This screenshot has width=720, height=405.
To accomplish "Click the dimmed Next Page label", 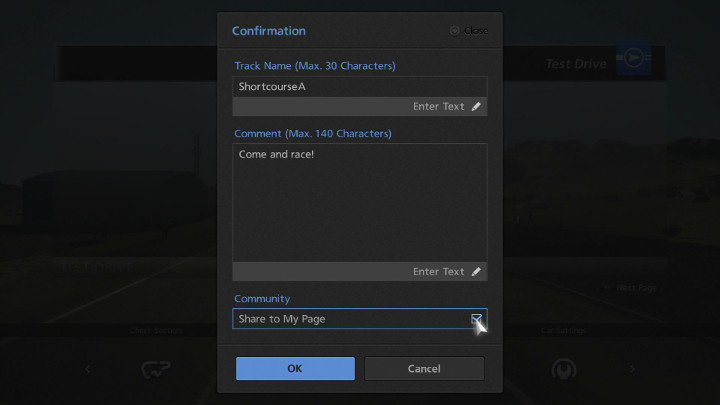I will pos(636,288).
